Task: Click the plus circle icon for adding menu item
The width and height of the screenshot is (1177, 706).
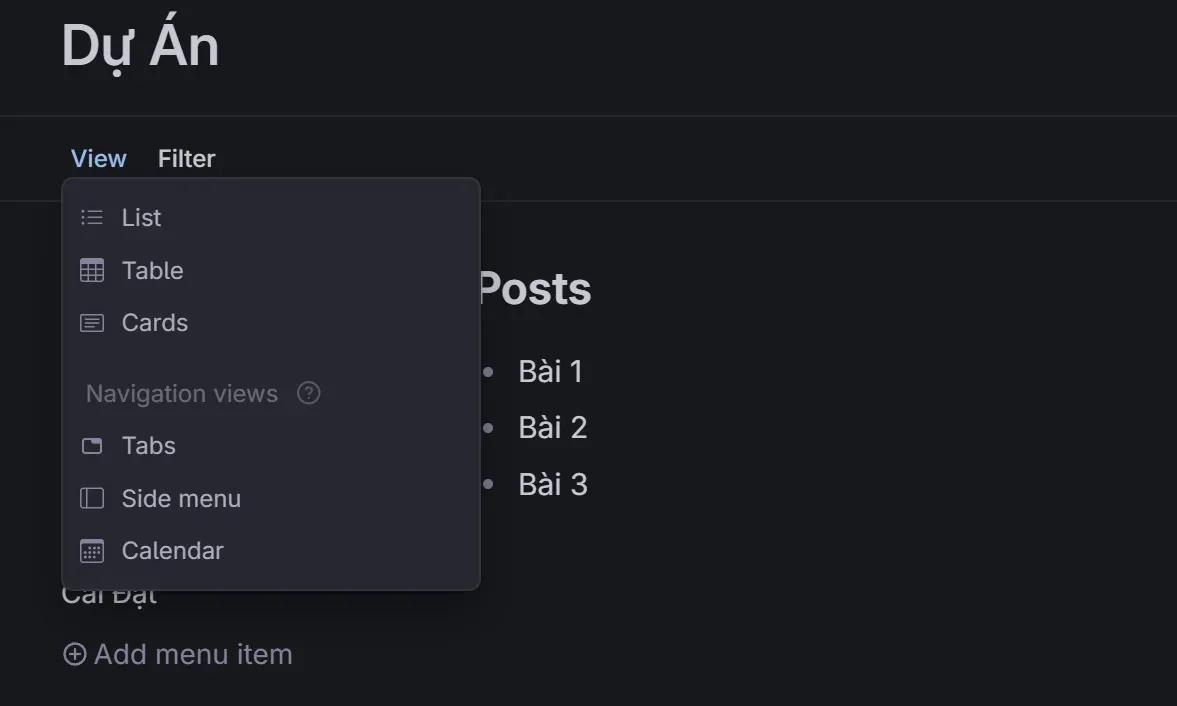Action: [x=74, y=654]
